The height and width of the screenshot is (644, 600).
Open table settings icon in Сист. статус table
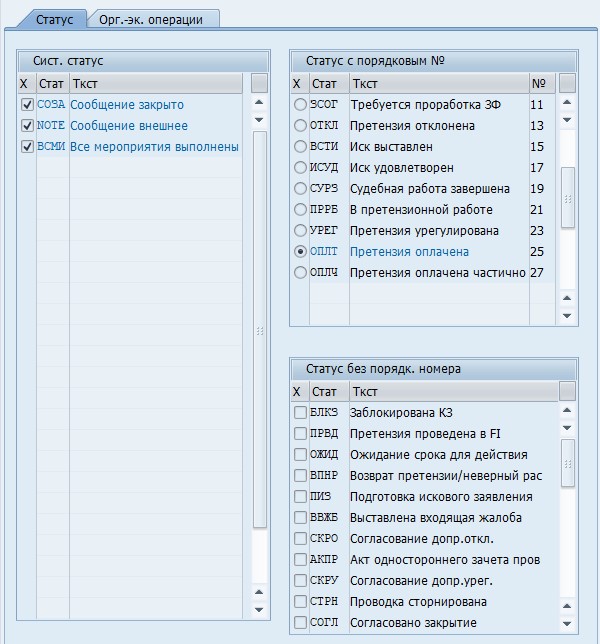259,83
